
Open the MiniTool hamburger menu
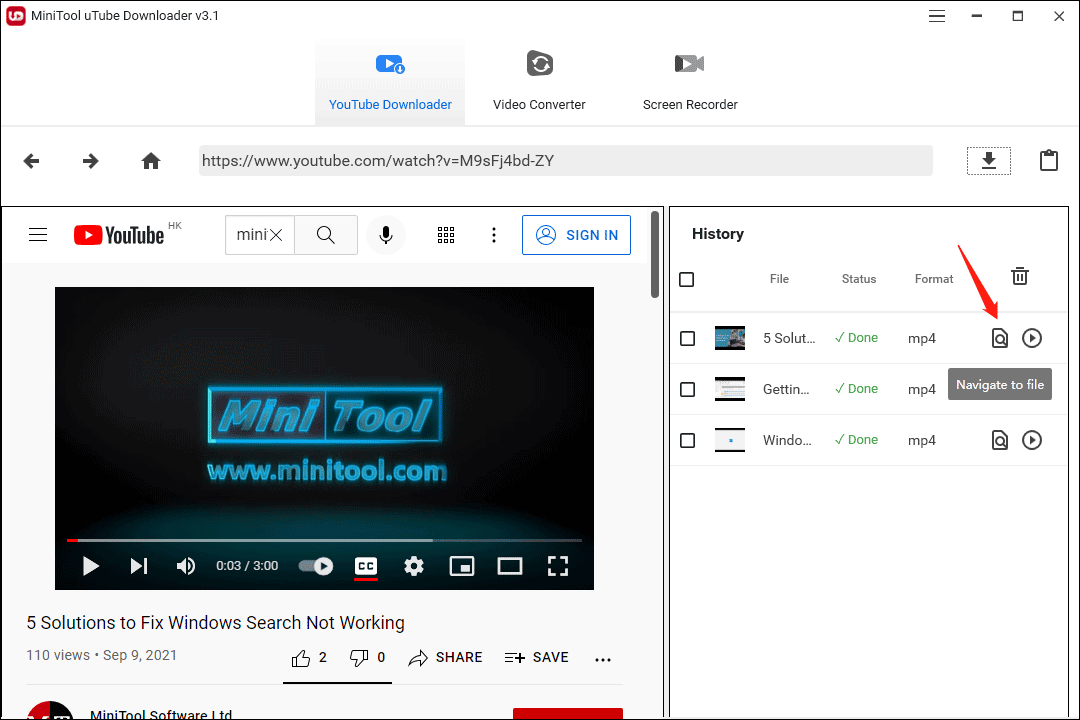click(937, 16)
